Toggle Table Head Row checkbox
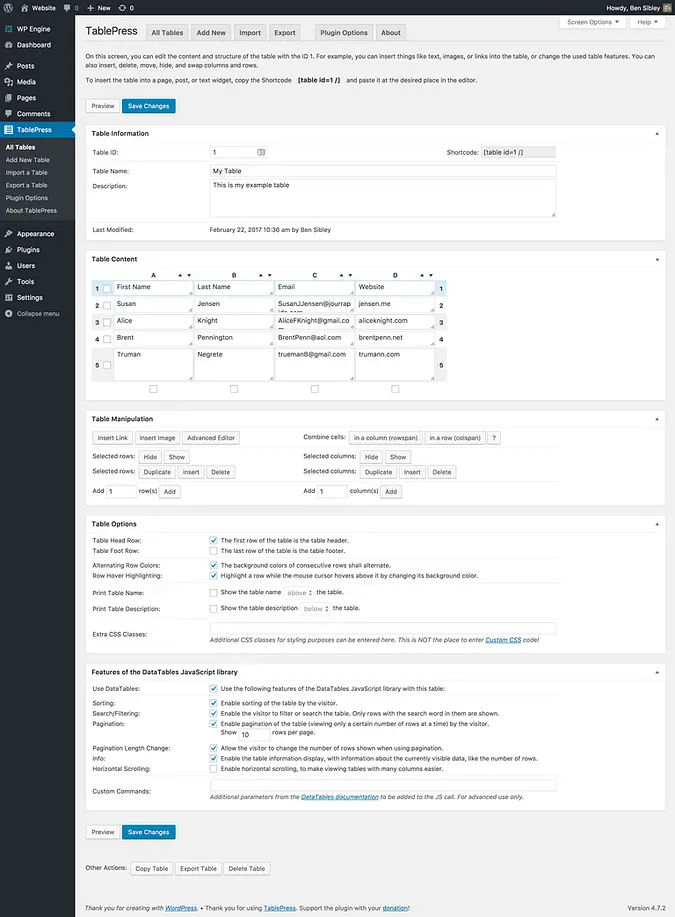The width and height of the screenshot is (675, 917). coord(213,540)
